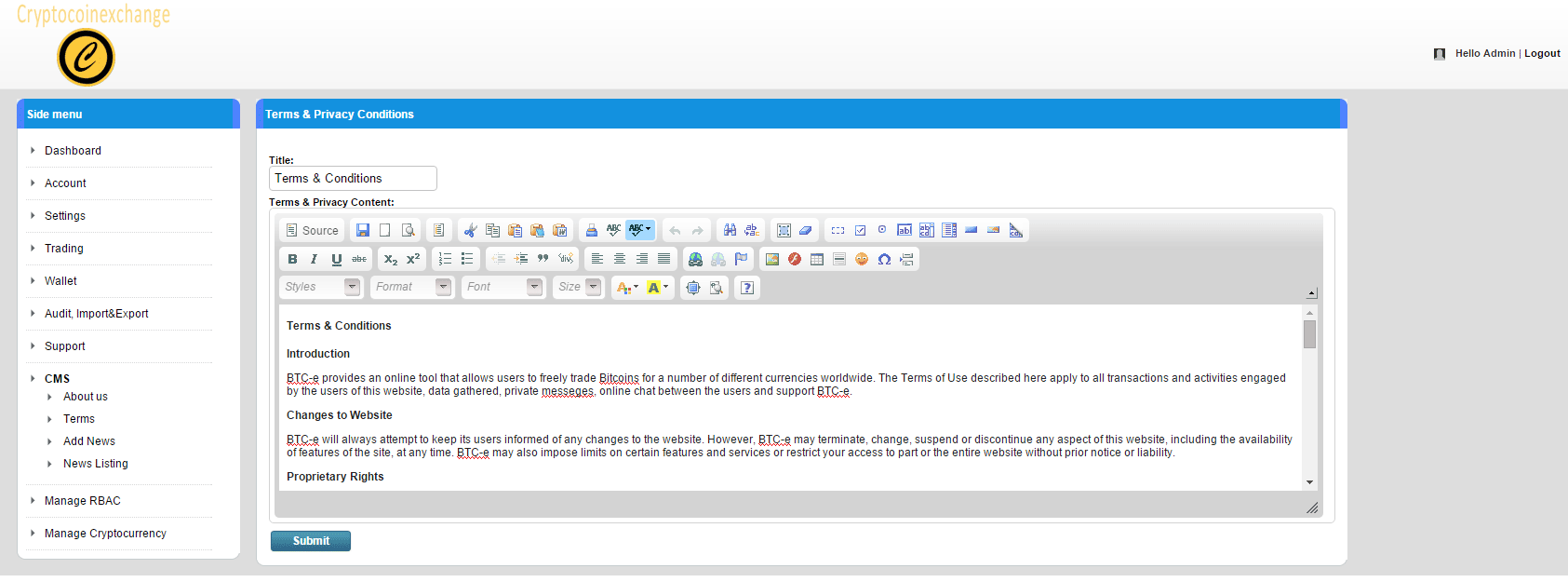The width and height of the screenshot is (1568, 582).
Task: Open the Format dropdown
Action: pos(411,287)
